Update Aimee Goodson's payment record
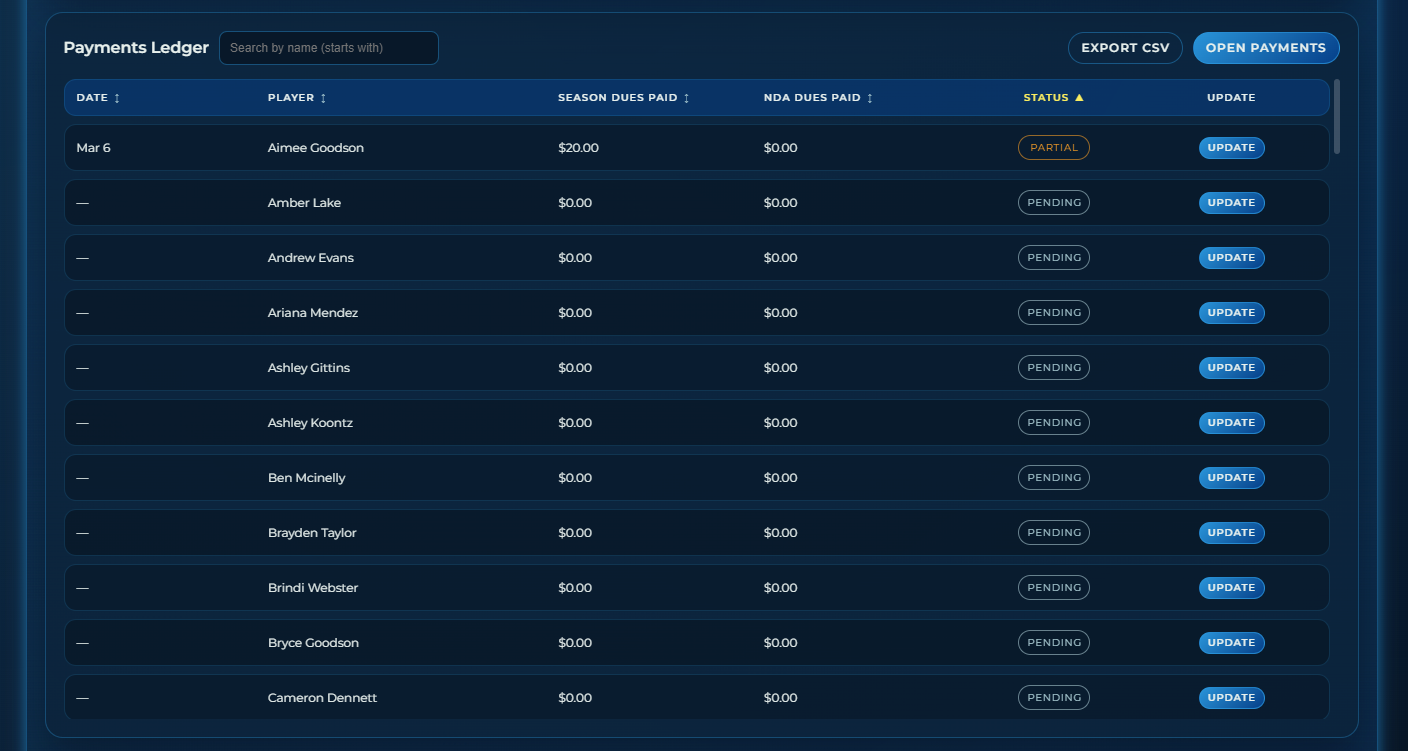 coord(1231,147)
